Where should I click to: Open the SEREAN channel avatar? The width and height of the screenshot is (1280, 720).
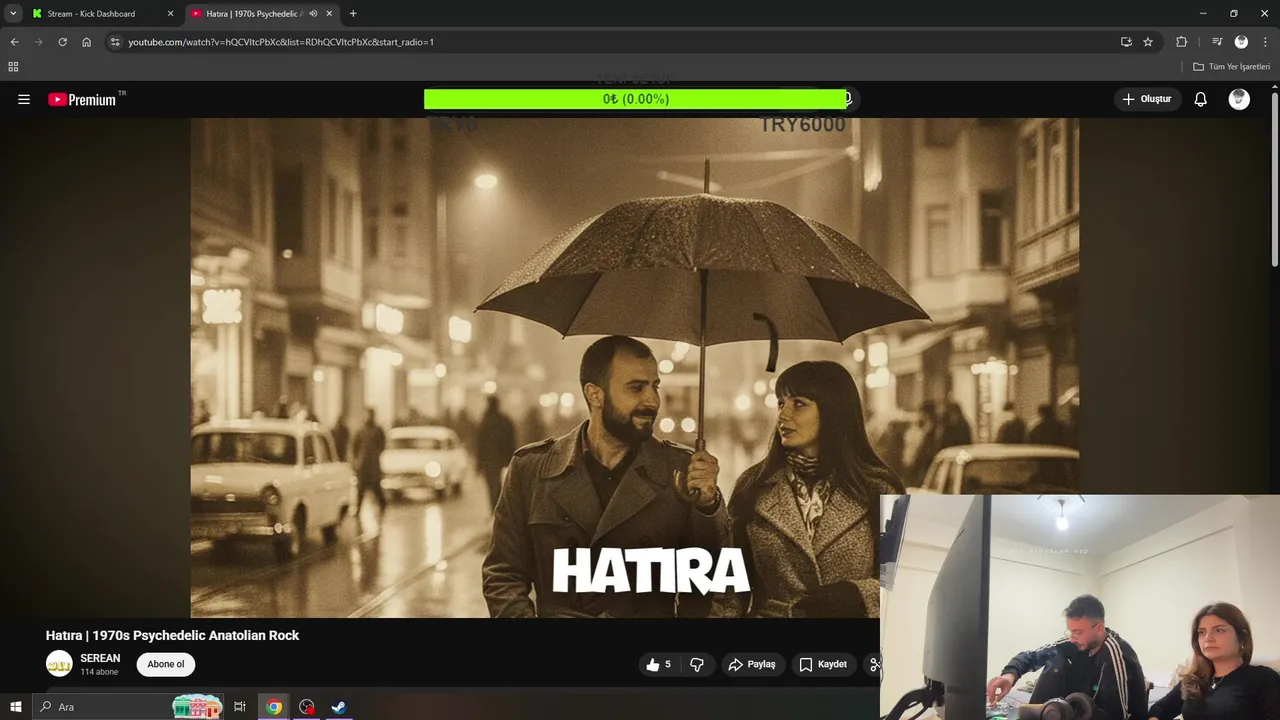coord(59,663)
